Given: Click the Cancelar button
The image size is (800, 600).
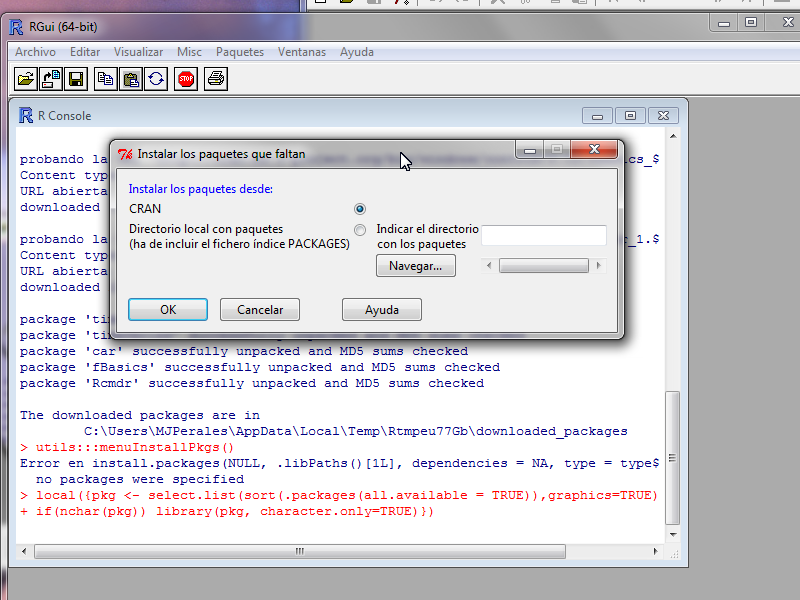Looking at the screenshot, I should tap(260, 310).
